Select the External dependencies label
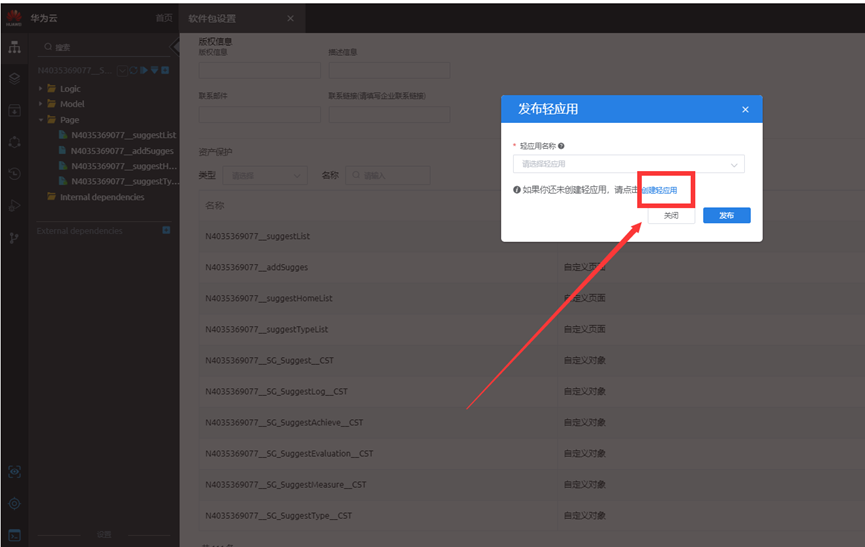 (x=79, y=231)
